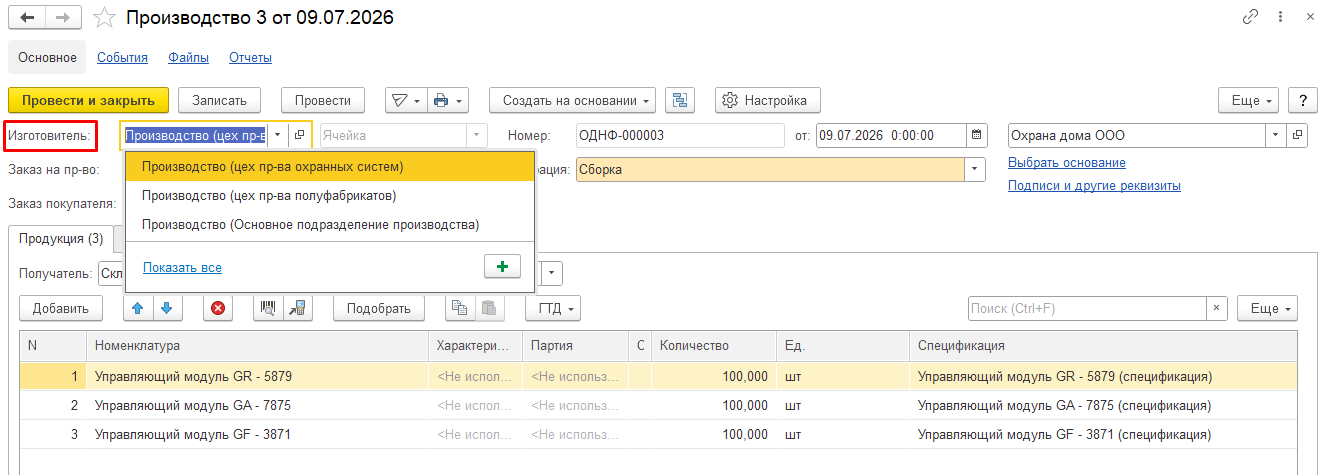This screenshot has height=475, width=1322.
Task: Open the Изготовитель field's selected item
Action: click(299, 135)
